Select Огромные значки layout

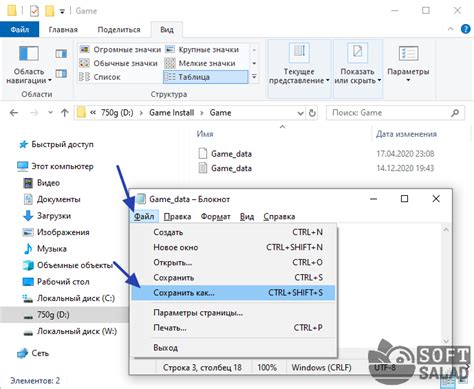pyautogui.click(x=120, y=50)
